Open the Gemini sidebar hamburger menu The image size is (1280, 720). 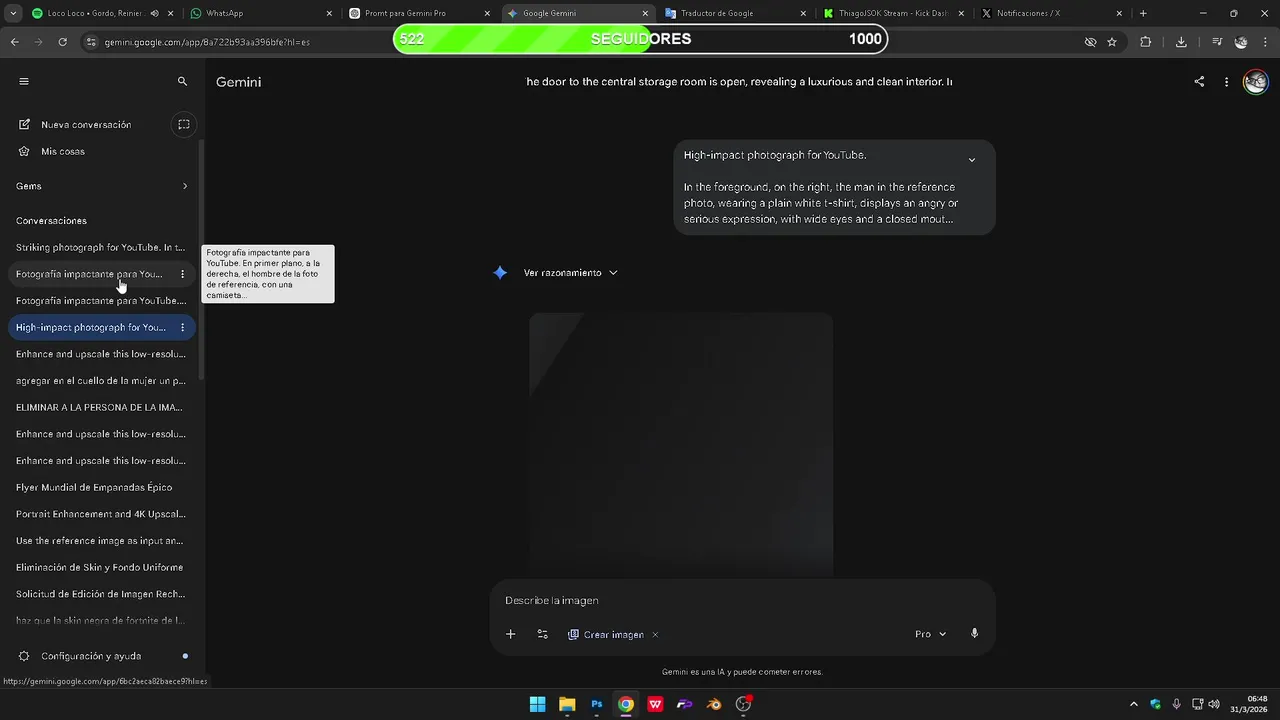24,82
